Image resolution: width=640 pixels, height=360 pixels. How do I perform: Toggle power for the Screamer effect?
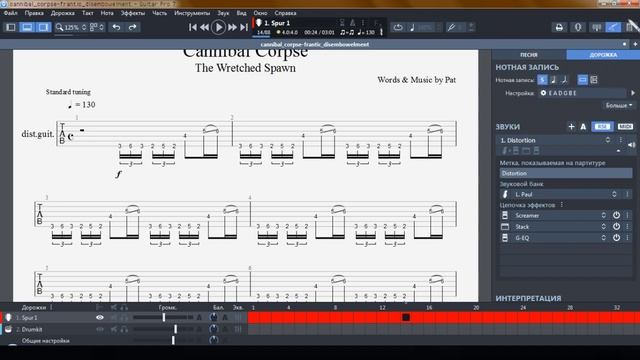click(x=616, y=216)
